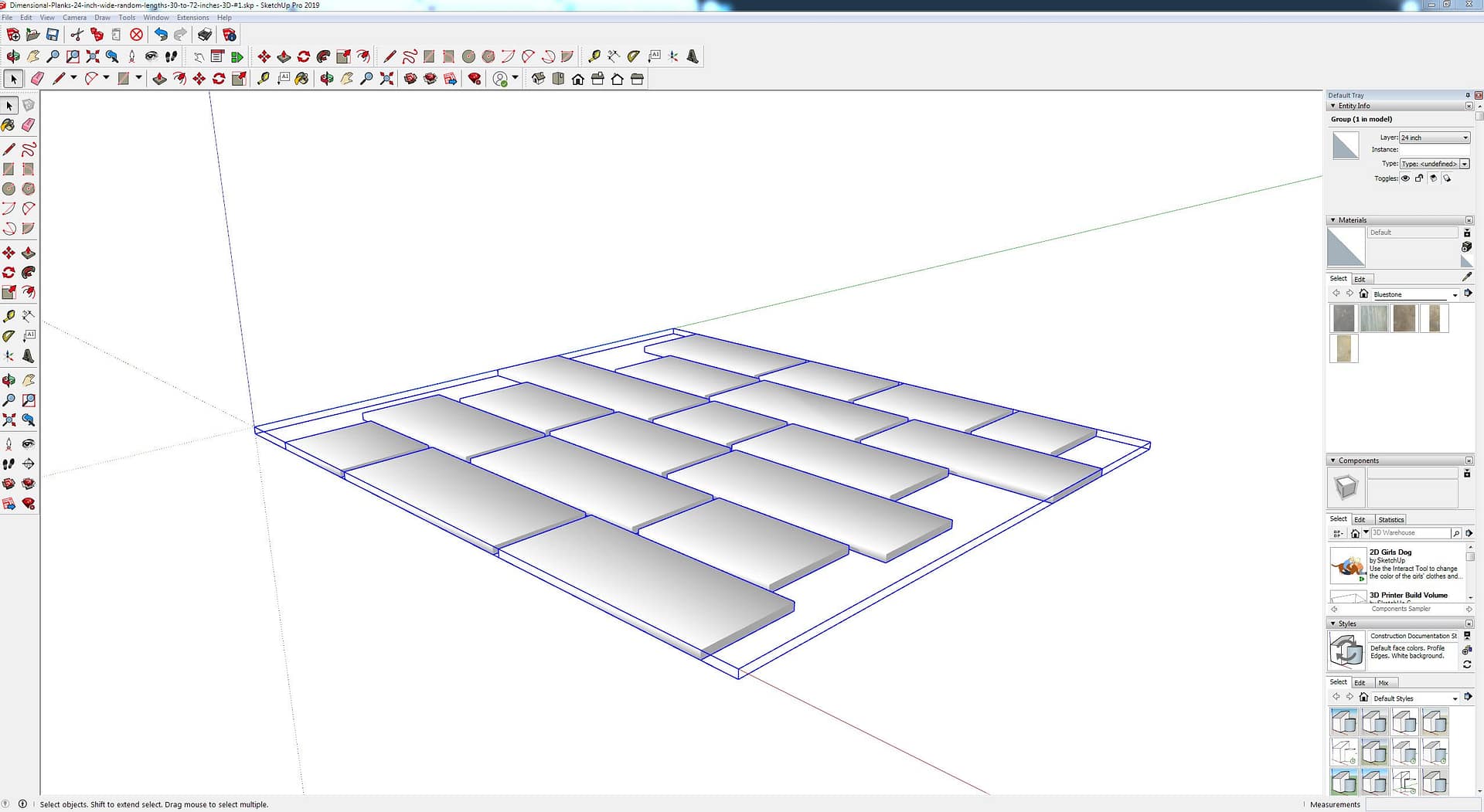Click the Undo arrow icon
This screenshot has width=1484, height=812.
pos(161,35)
